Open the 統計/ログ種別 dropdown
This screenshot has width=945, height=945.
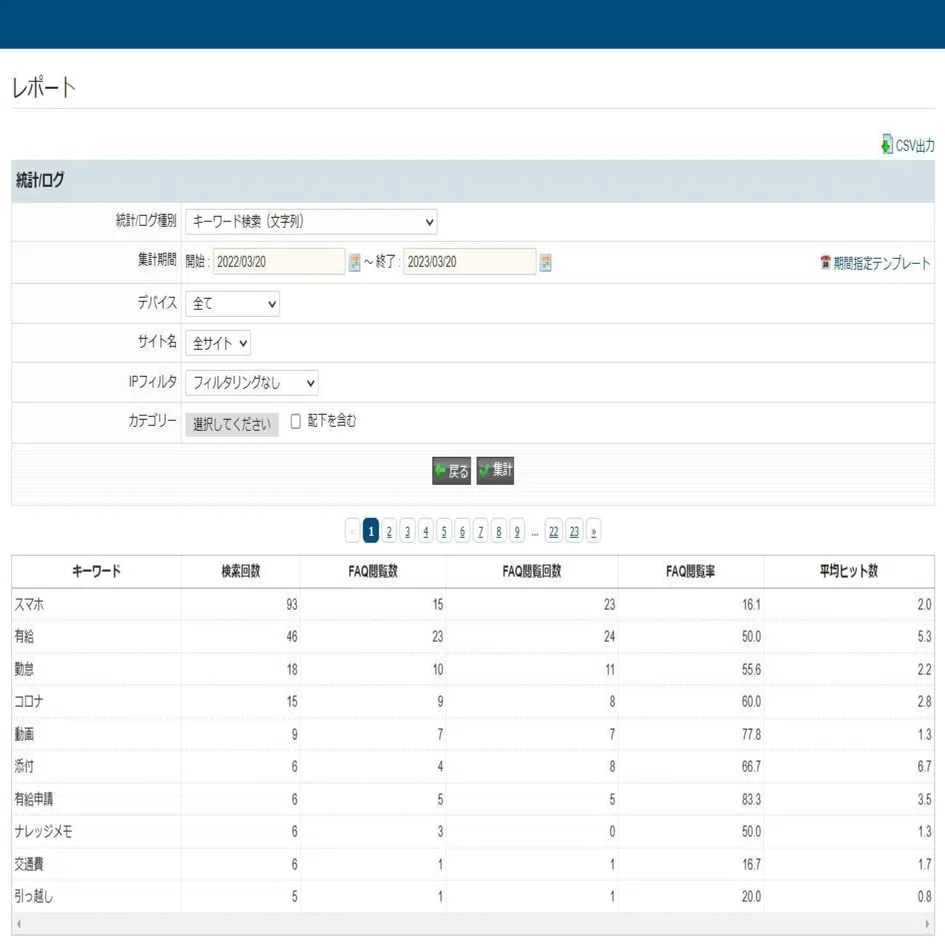[311, 222]
